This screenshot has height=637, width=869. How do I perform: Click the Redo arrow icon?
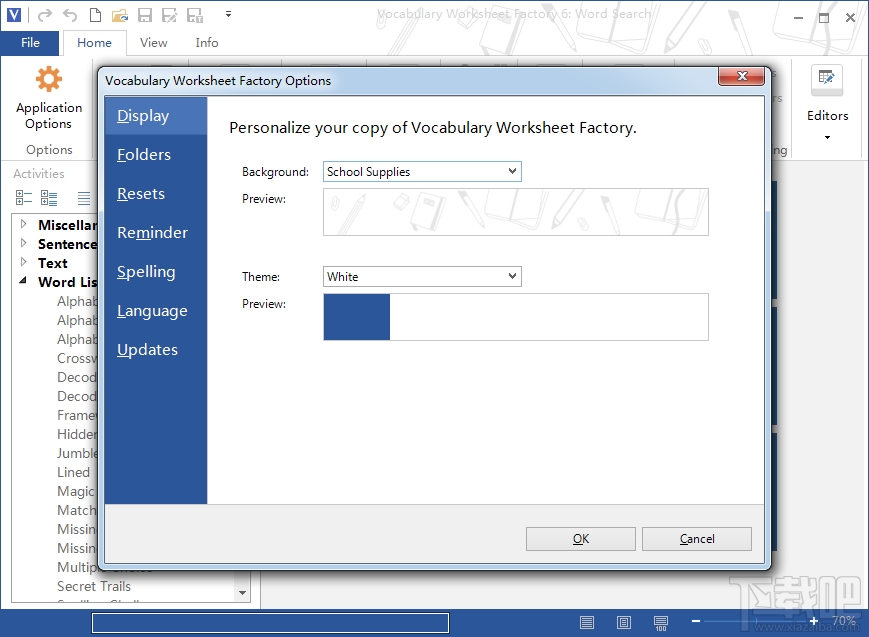pos(43,14)
